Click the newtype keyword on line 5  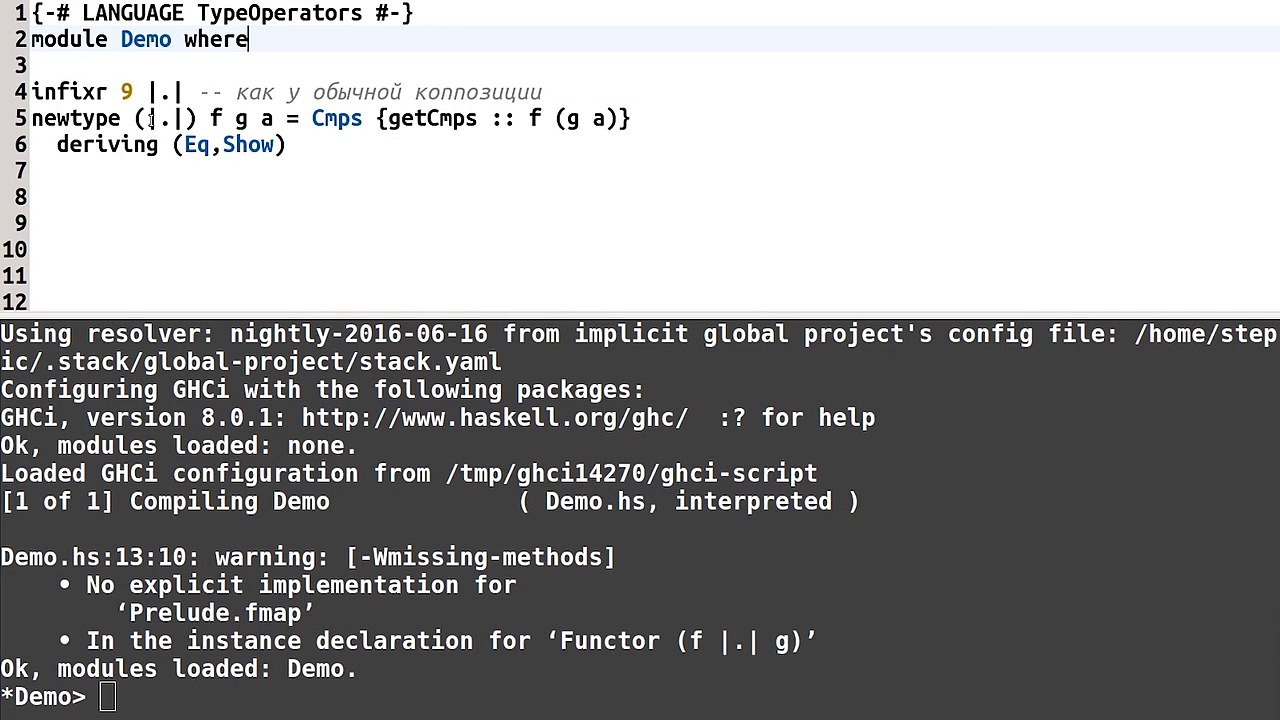point(76,119)
